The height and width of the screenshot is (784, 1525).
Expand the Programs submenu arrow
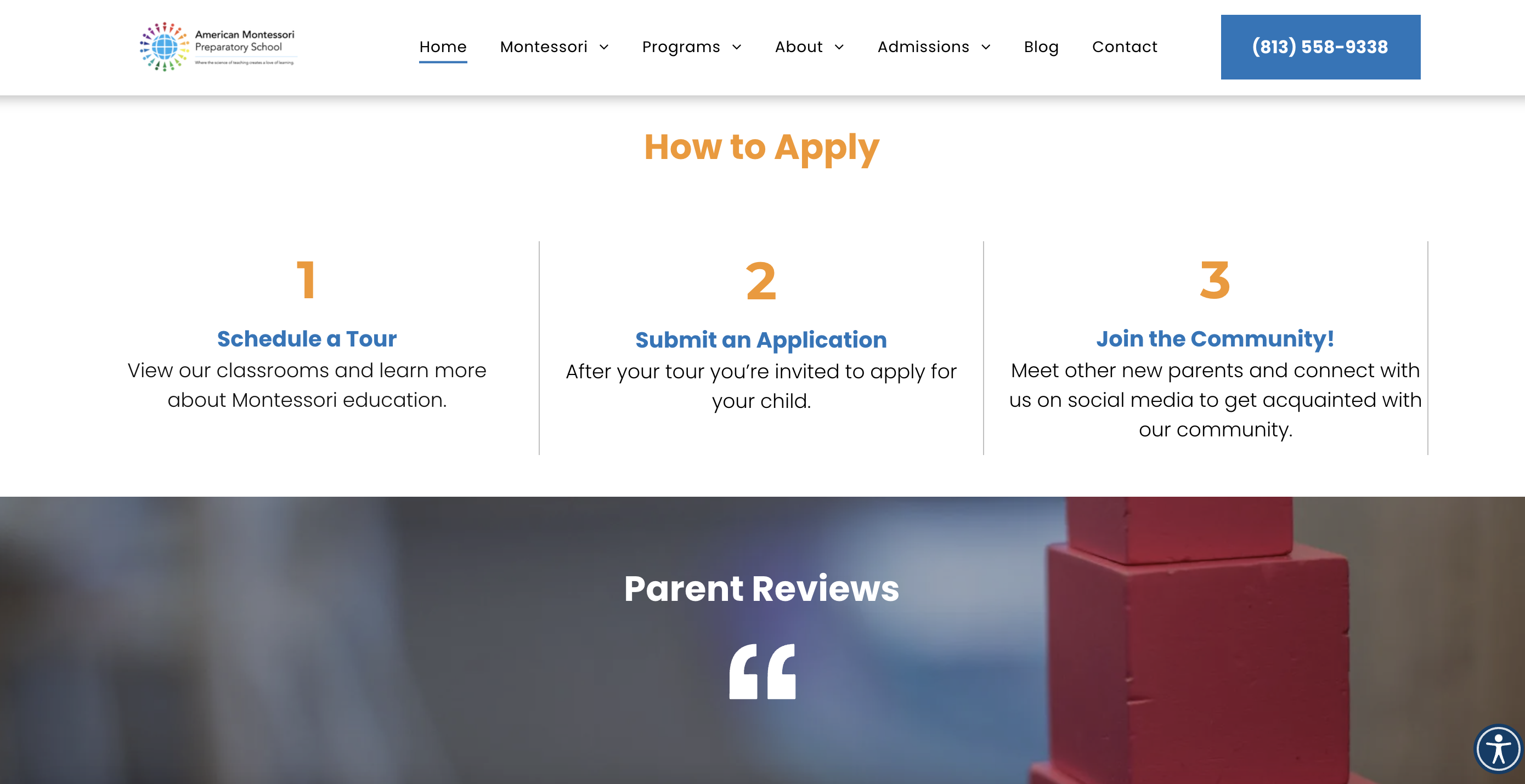click(x=736, y=47)
